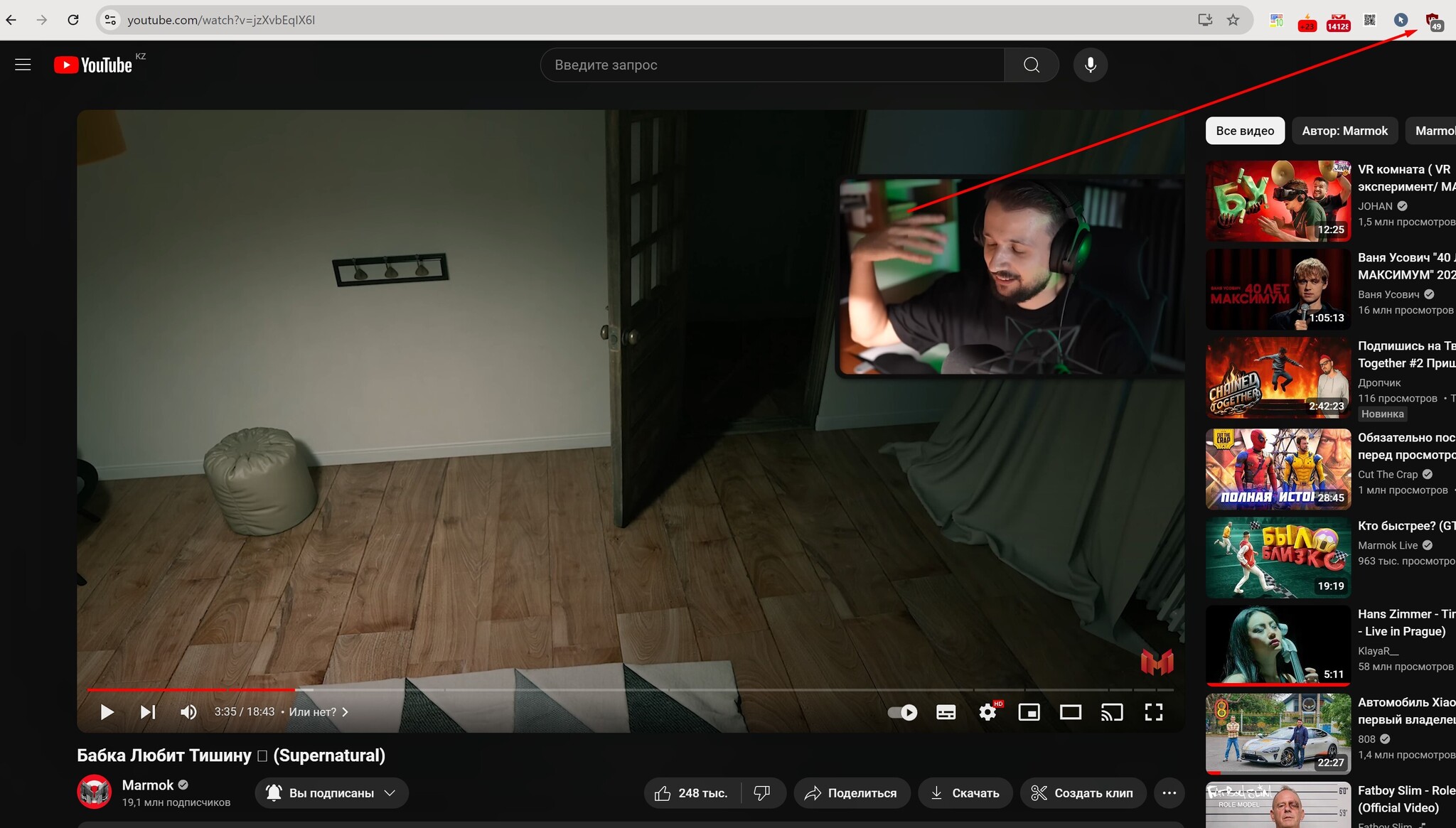Viewport: 1456px width, 828px height.
Task: Toggle theater mode view
Action: (x=1070, y=712)
